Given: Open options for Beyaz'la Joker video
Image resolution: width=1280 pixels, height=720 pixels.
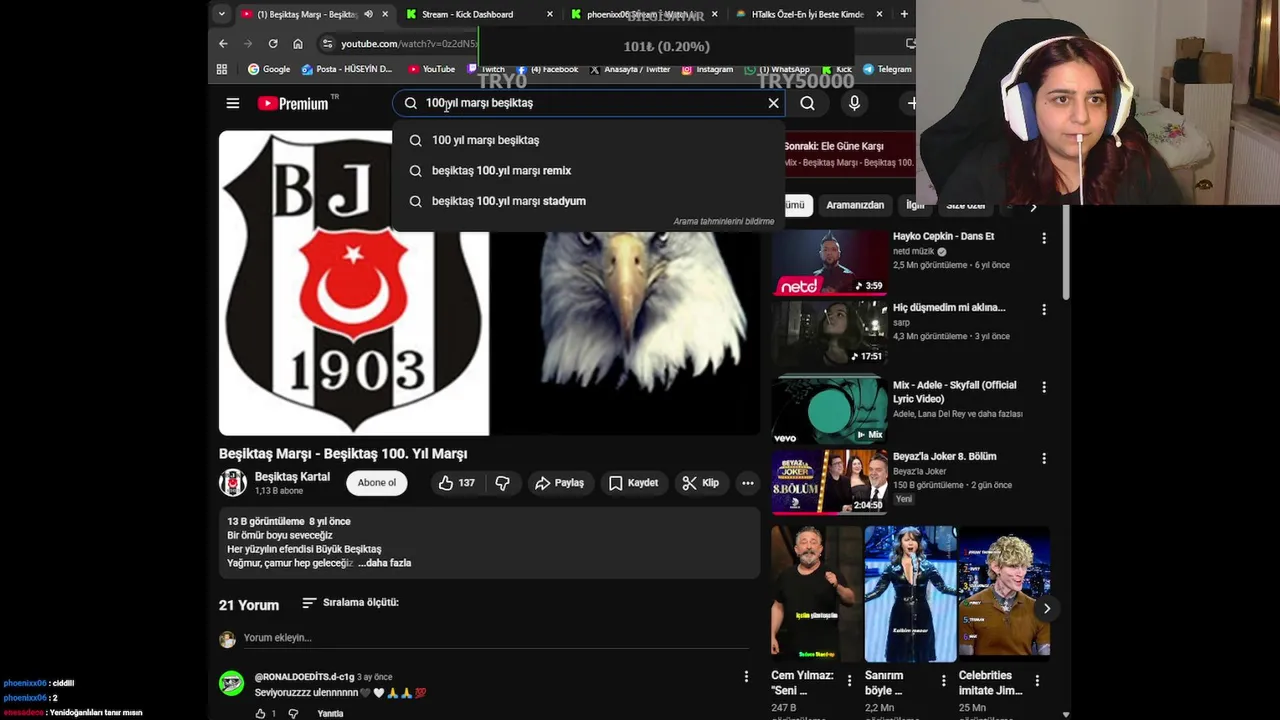Looking at the screenshot, I should point(1044,458).
